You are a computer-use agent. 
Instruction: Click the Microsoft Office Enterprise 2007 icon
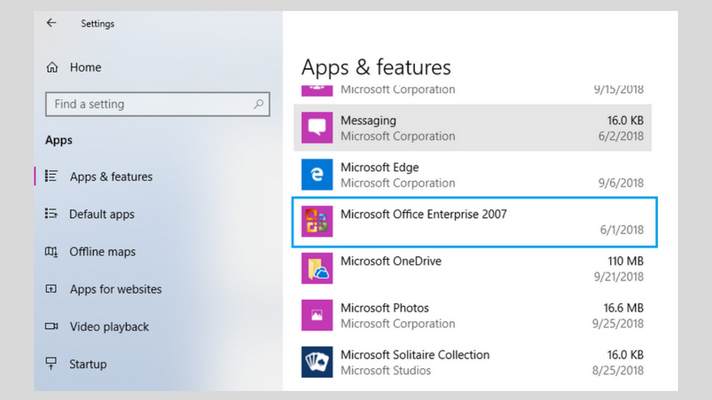317,221
